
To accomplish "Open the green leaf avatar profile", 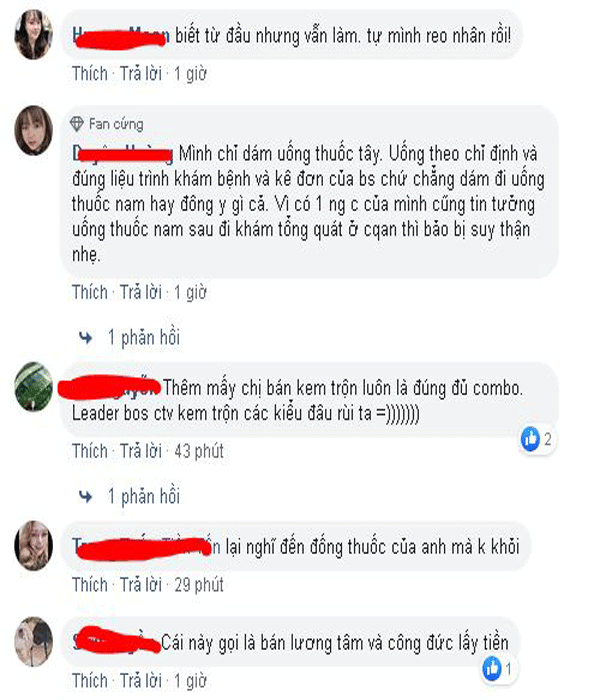I will click(33, 387).
